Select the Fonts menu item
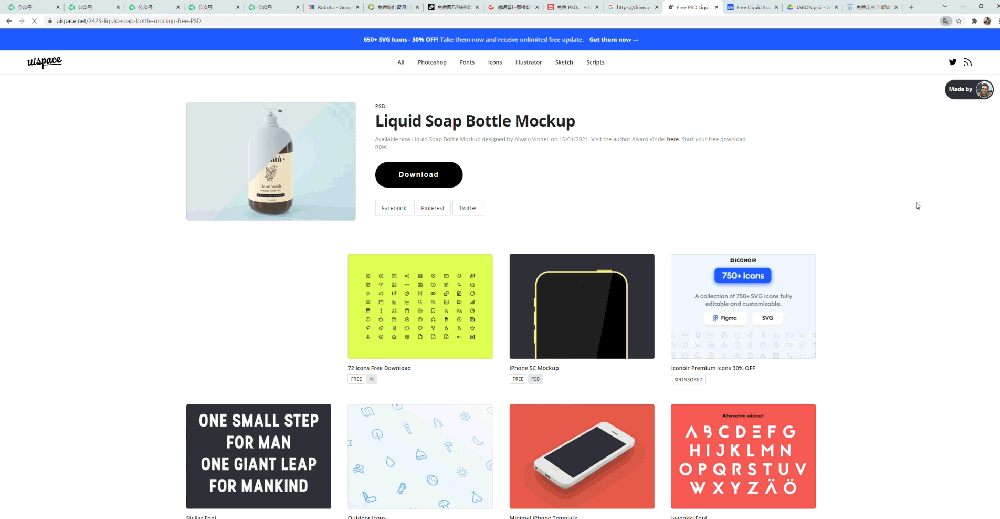 pyautogui.click(x=467, y=62)
